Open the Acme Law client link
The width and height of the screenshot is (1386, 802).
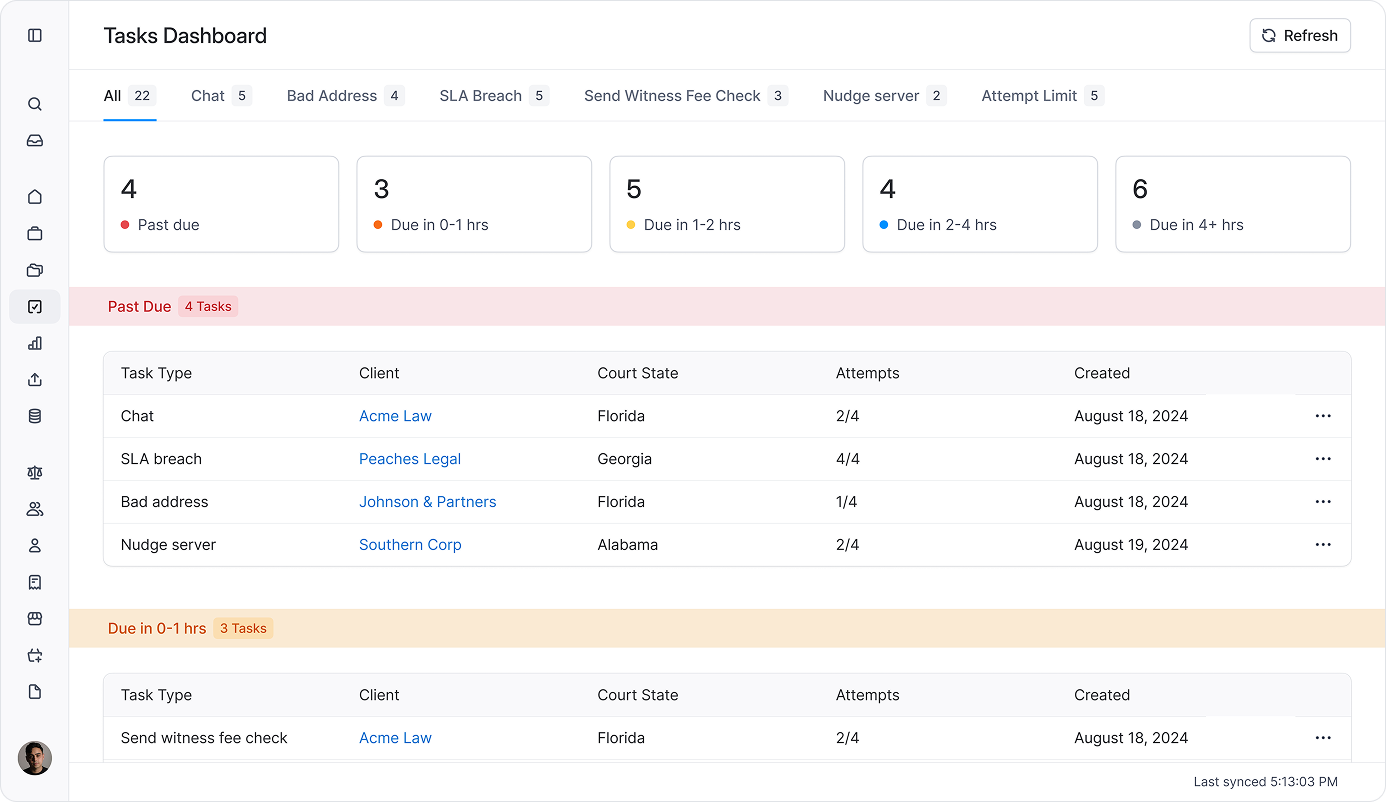click(x=395, y=416)
